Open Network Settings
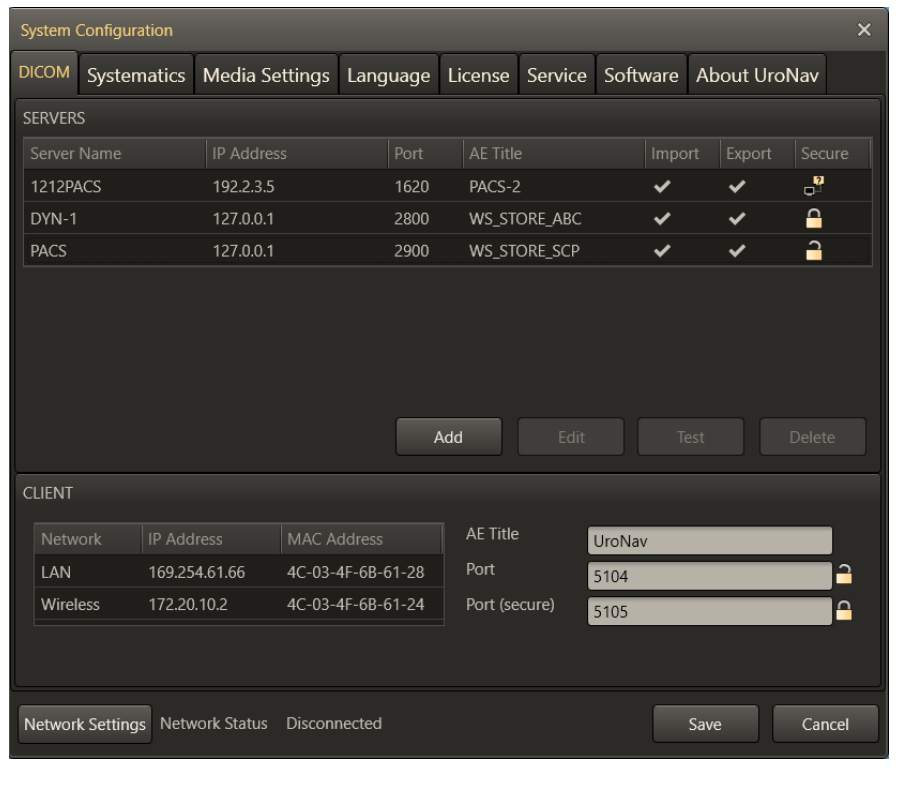The height and width of the screenshot is (786, 903). tap(85, 724)
